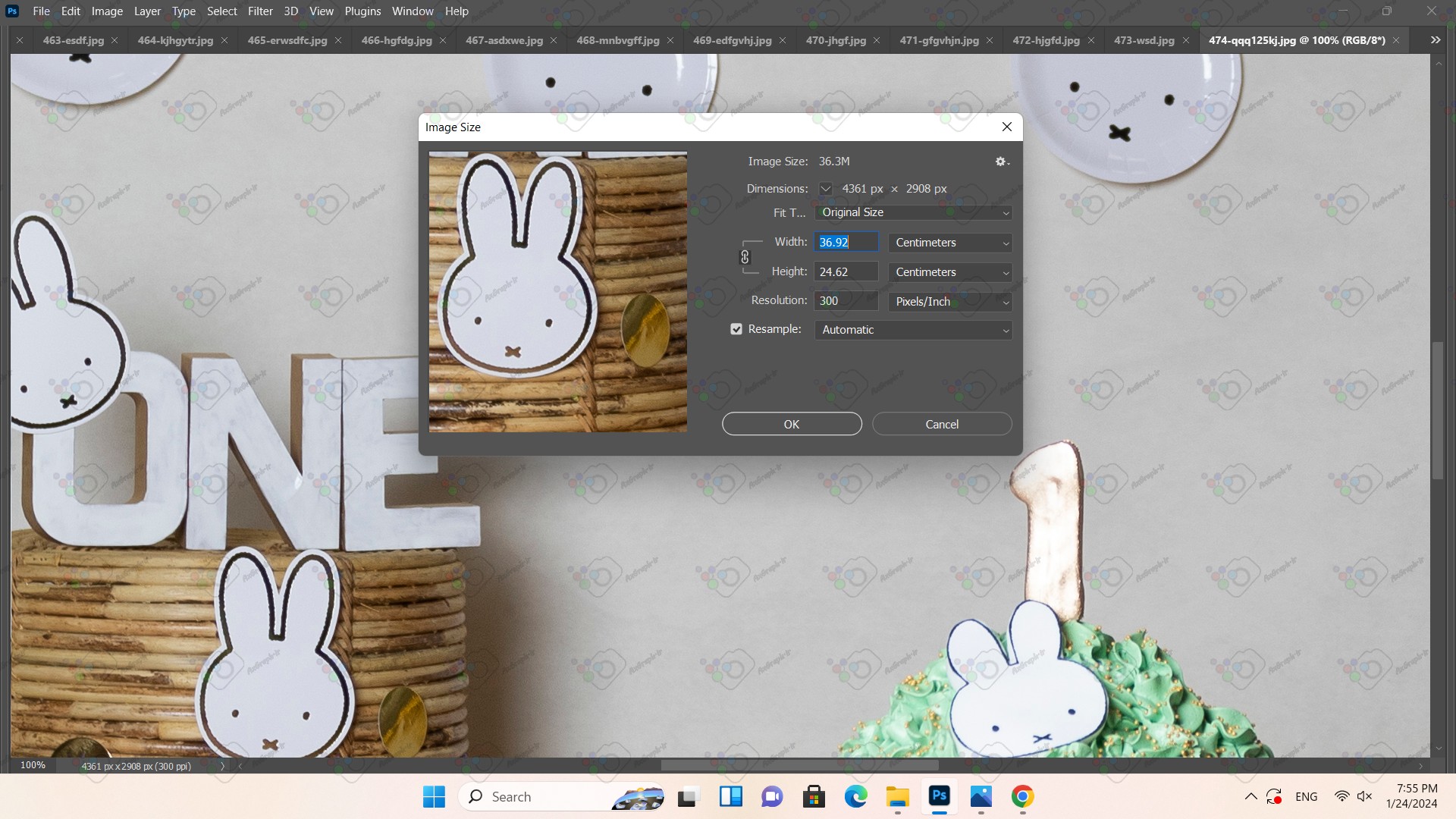
Task: Open the status bar info arrow menu
Action: (222, 766)
